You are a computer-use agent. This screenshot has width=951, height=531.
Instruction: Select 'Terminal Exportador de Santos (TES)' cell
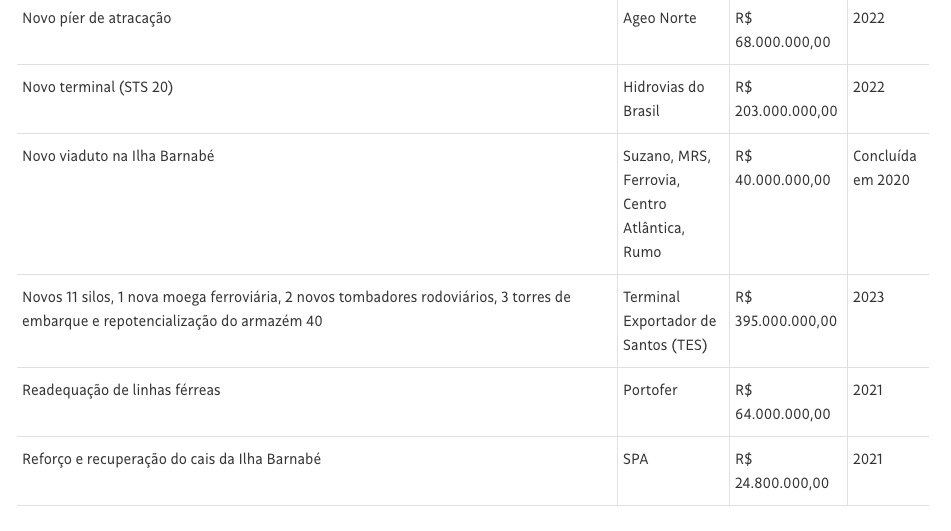pyautogui.click(x=669, y=321)
